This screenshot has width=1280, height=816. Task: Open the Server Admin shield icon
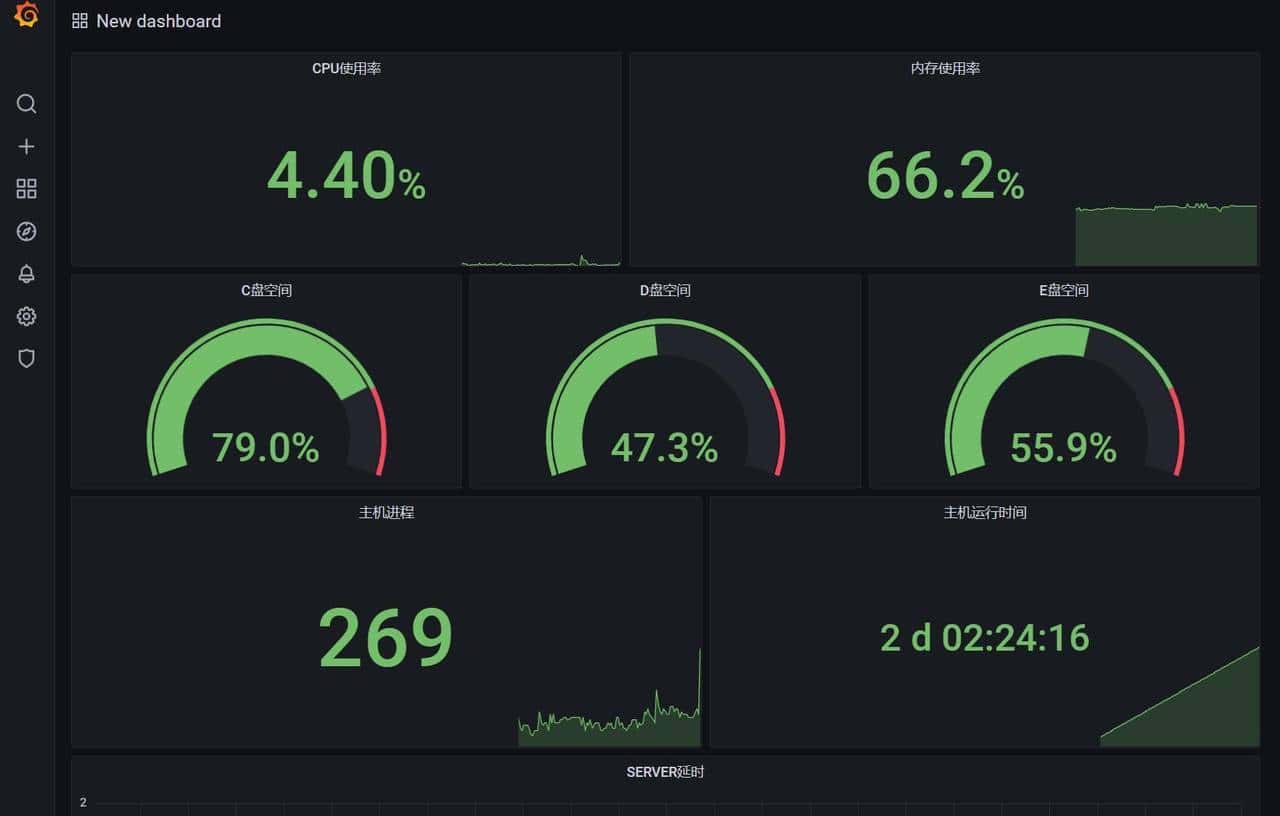click(x=26, y=358)
